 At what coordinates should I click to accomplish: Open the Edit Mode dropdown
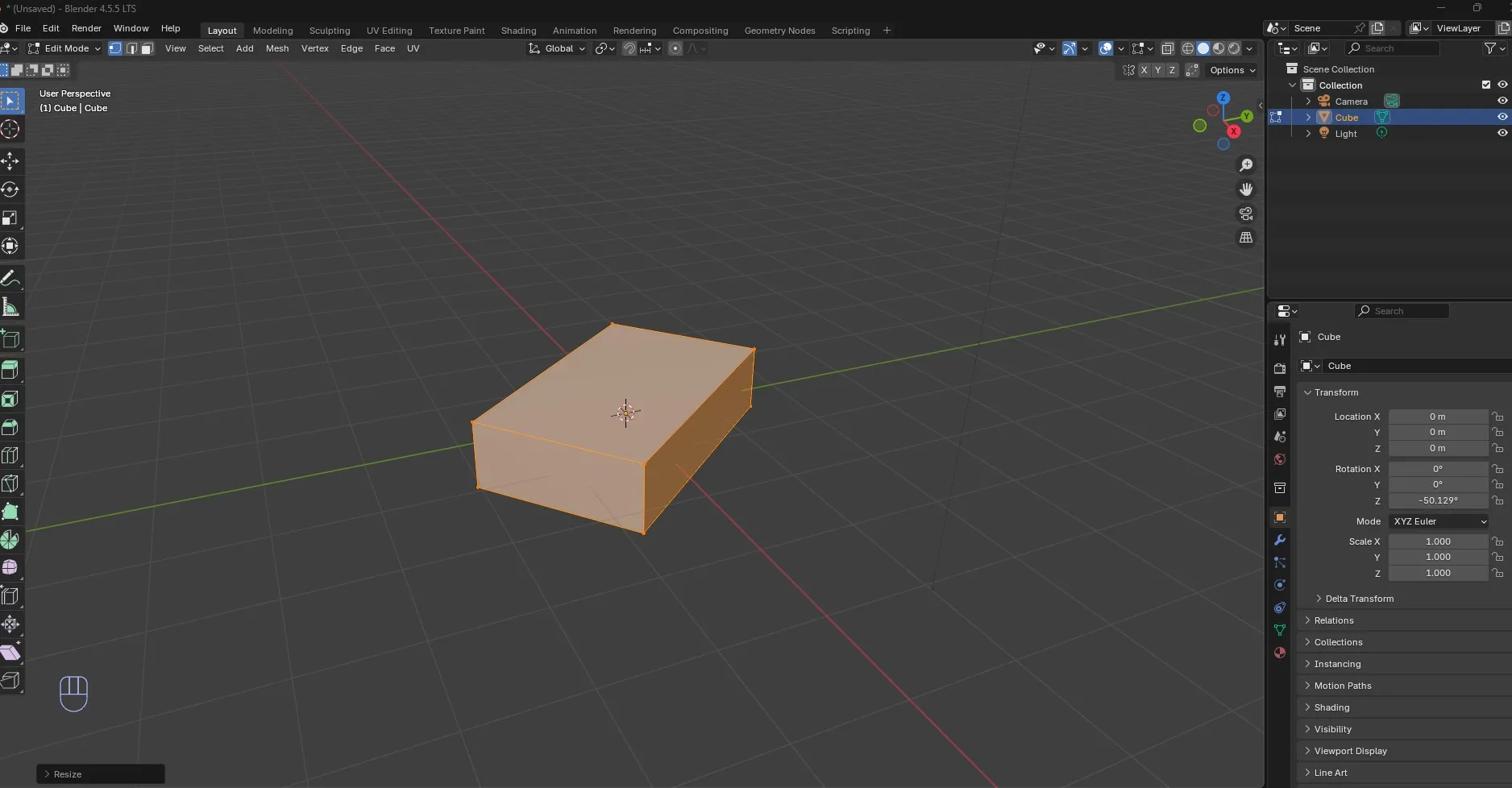pos(64,48)
